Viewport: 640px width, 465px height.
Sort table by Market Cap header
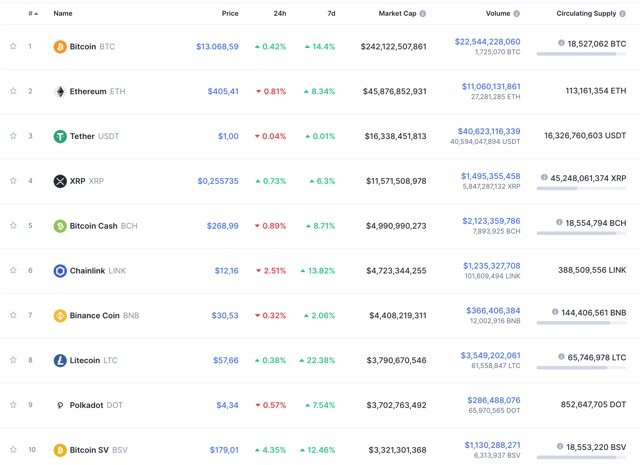(397, 13)
